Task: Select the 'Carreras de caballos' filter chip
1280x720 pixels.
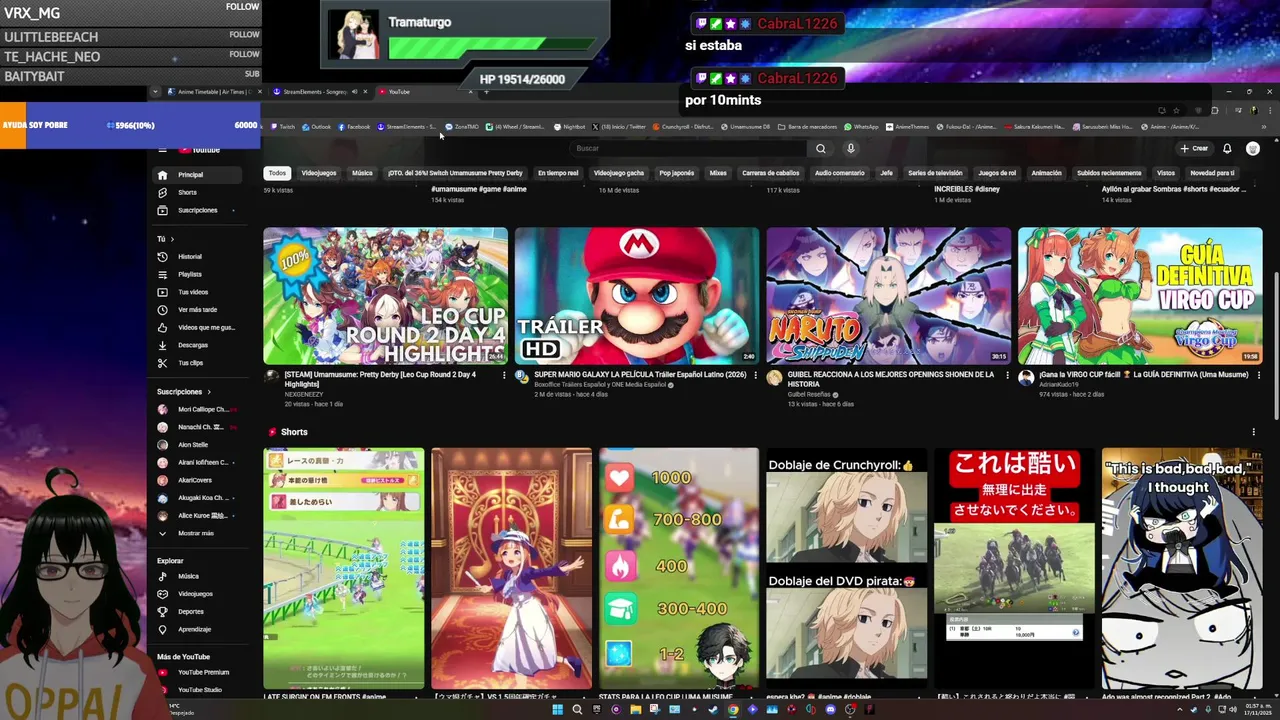Action: 770,173
